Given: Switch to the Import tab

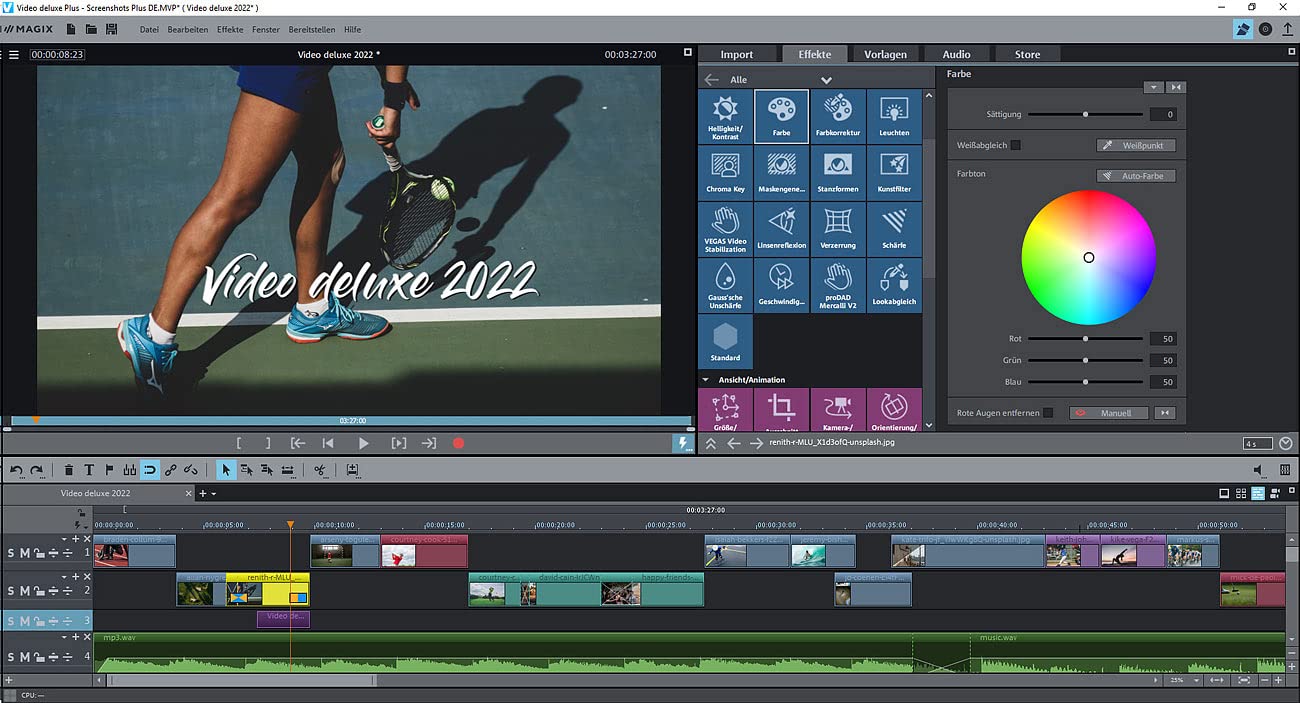Looking at the screenshot, I should pos(736,54).
